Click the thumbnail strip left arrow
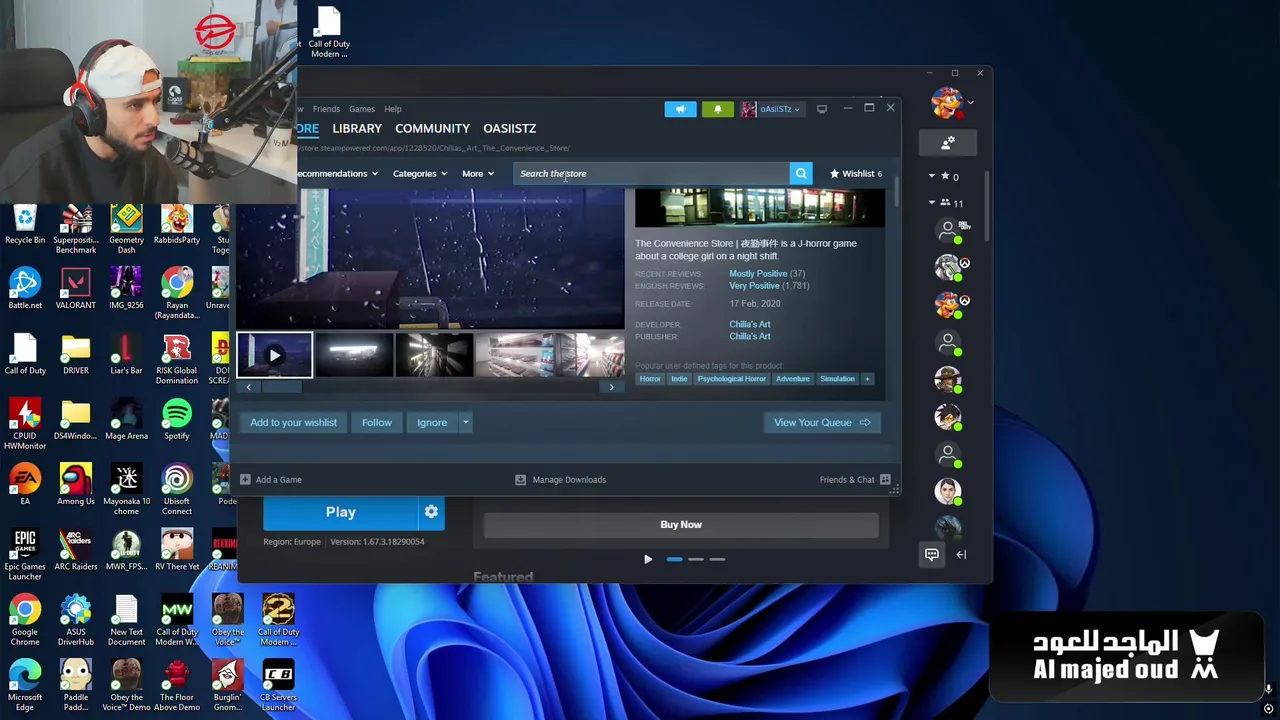Screen dimensions: 1280x720 (249, 387)
